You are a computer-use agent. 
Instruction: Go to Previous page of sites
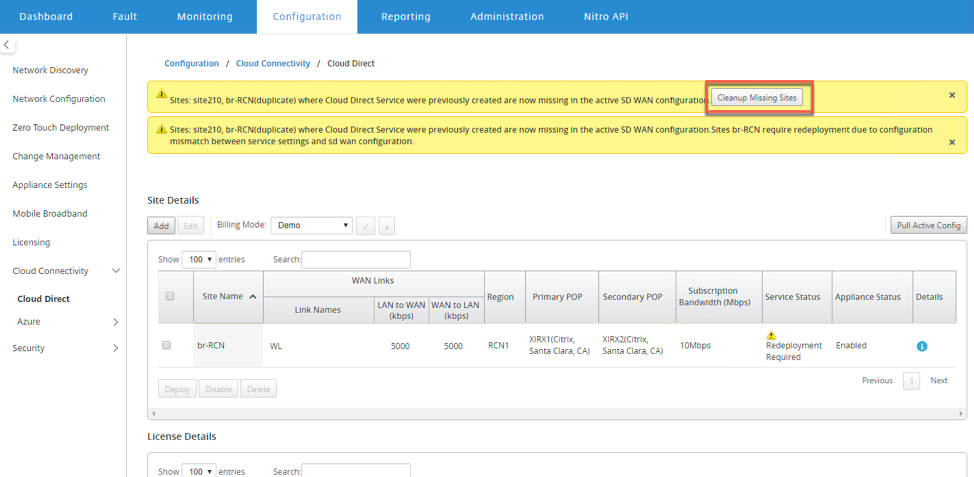coord(877,380)
